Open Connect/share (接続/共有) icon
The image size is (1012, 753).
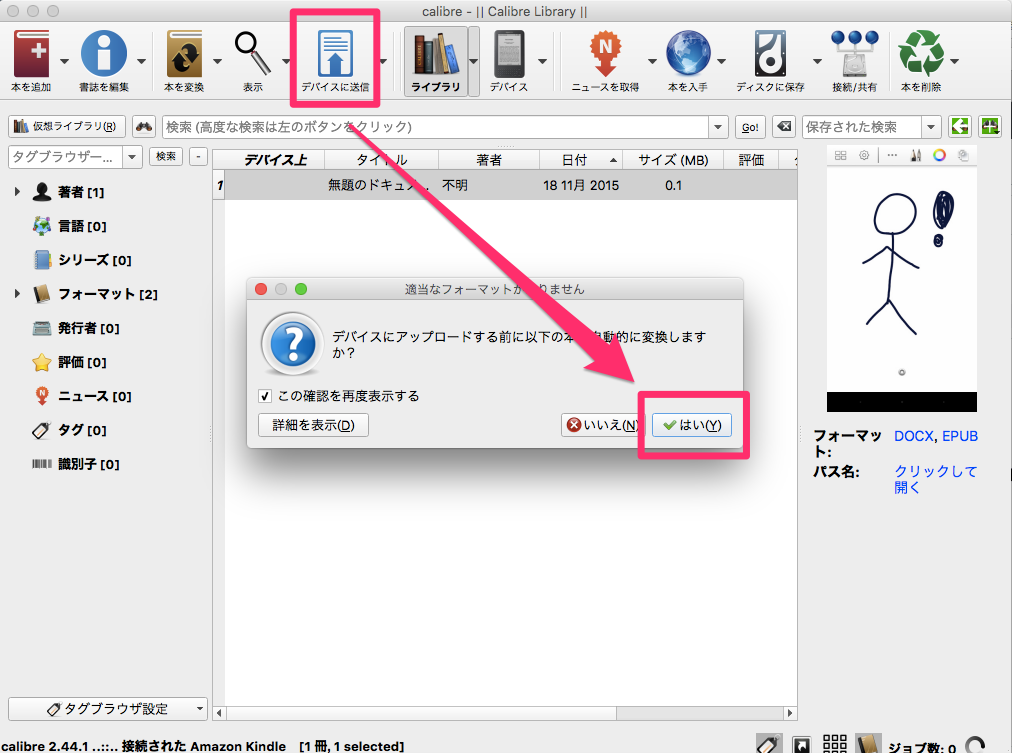pyautogui.click(x=855, y=54)
